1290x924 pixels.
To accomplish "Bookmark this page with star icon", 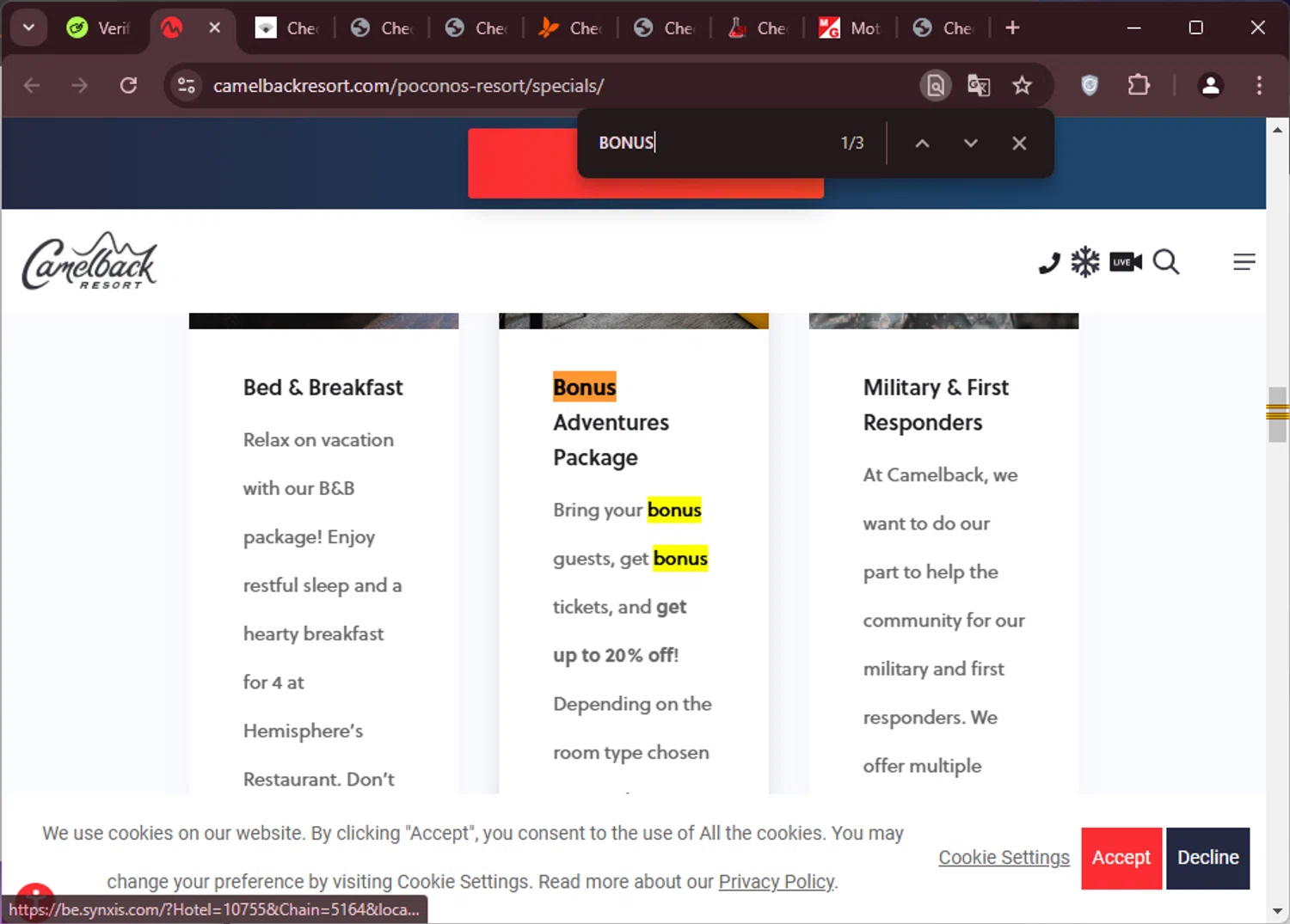I will click(1022, 85).
